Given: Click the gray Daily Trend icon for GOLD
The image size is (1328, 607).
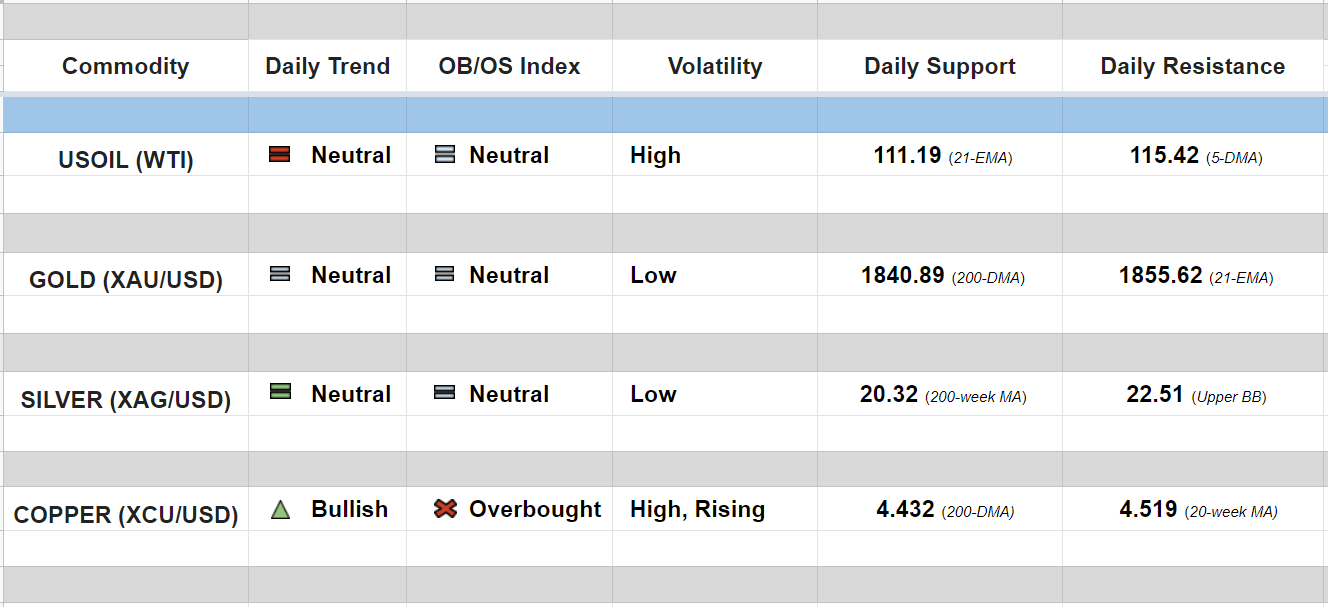Looking at the screenshot, I should pos(280,274).
